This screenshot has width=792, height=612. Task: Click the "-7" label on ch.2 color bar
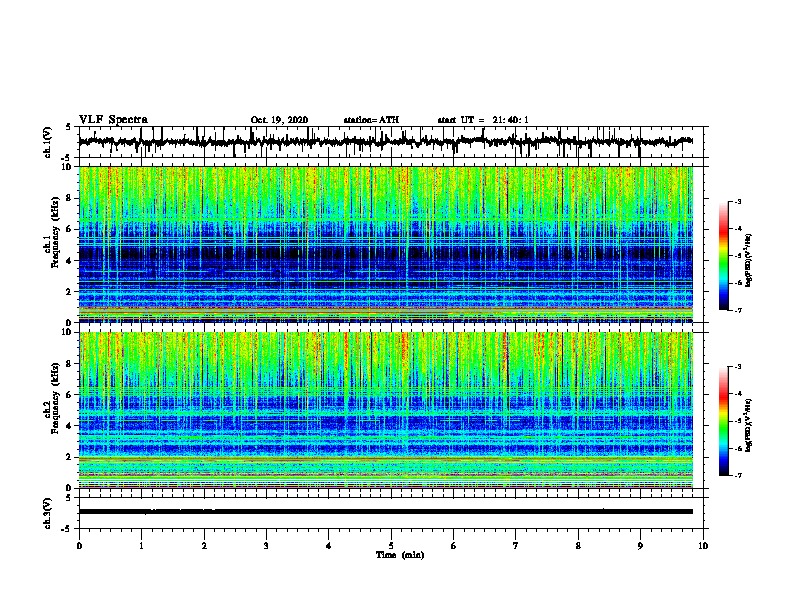738,475
